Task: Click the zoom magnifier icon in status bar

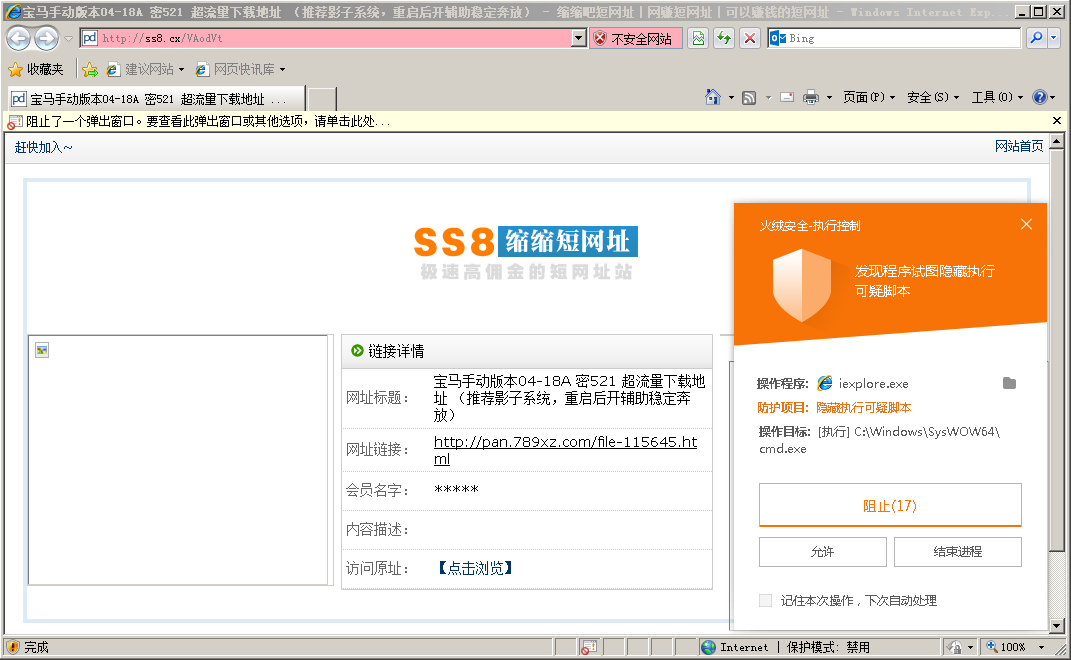Action: point(992,646)
